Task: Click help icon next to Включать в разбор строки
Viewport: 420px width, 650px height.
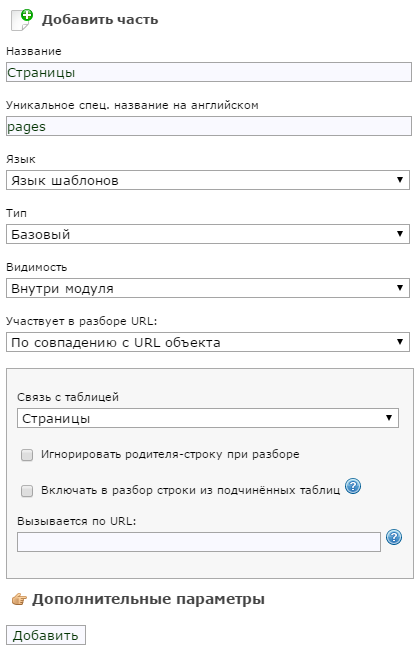Action: point(353,486)
